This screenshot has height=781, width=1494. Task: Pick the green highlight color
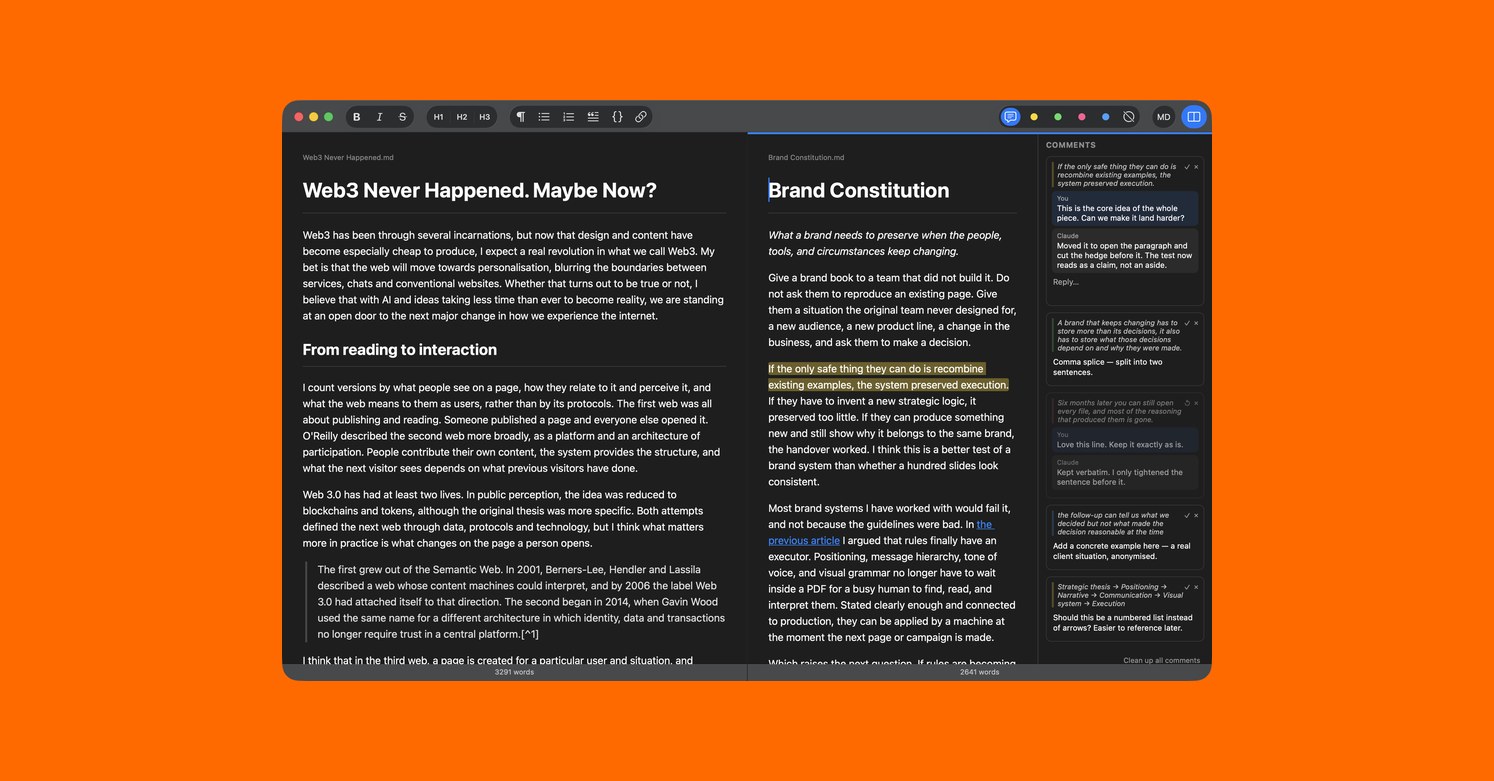(1058, 117)
